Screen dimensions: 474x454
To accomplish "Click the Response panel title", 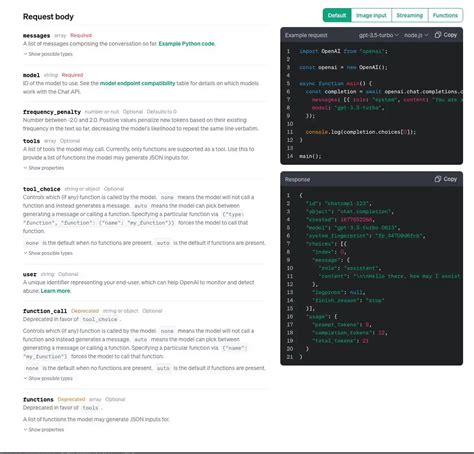I will tap(297, 180).
